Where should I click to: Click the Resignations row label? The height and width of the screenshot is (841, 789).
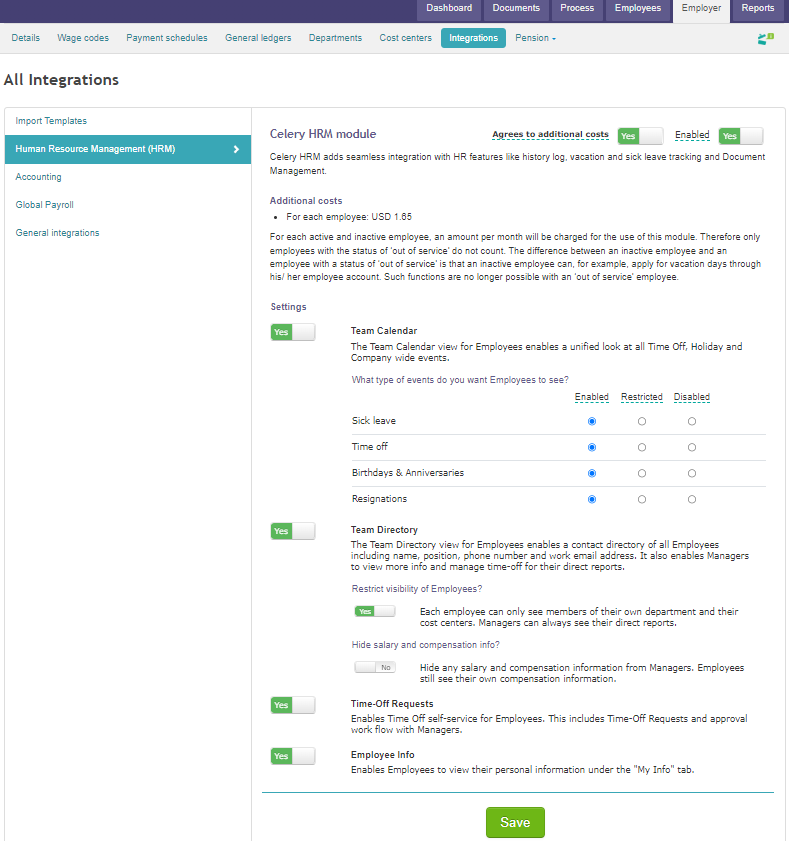coord(379,499)
